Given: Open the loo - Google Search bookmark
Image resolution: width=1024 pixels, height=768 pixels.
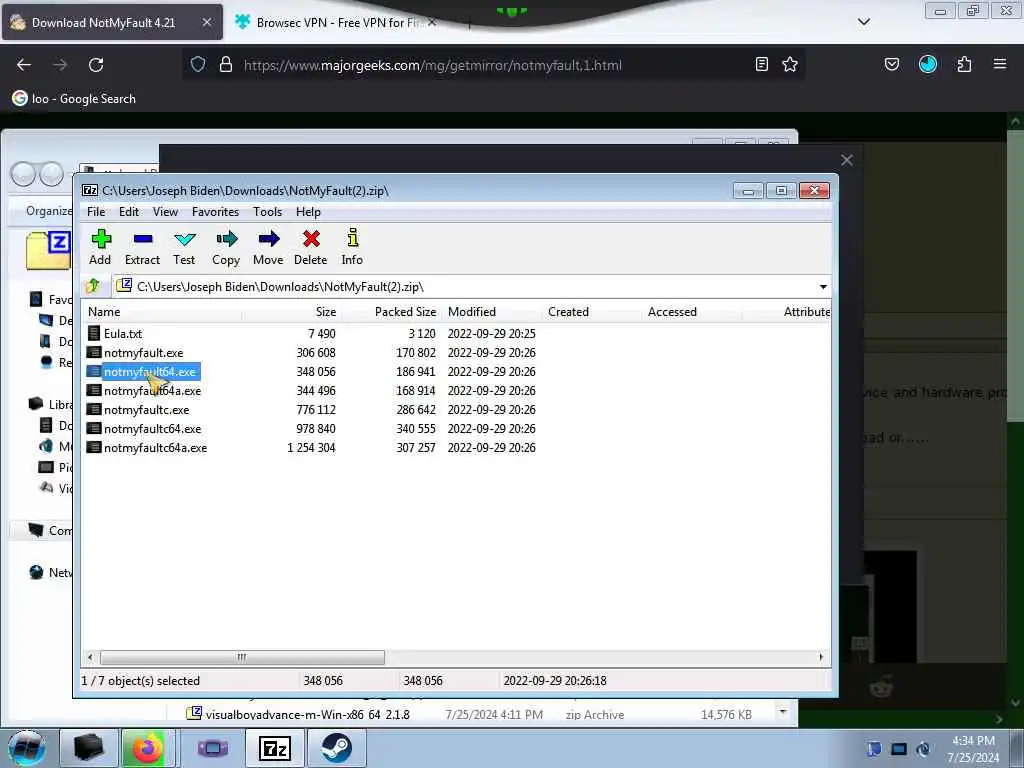Looking at the screenshot, I should [x=74, y=99].
